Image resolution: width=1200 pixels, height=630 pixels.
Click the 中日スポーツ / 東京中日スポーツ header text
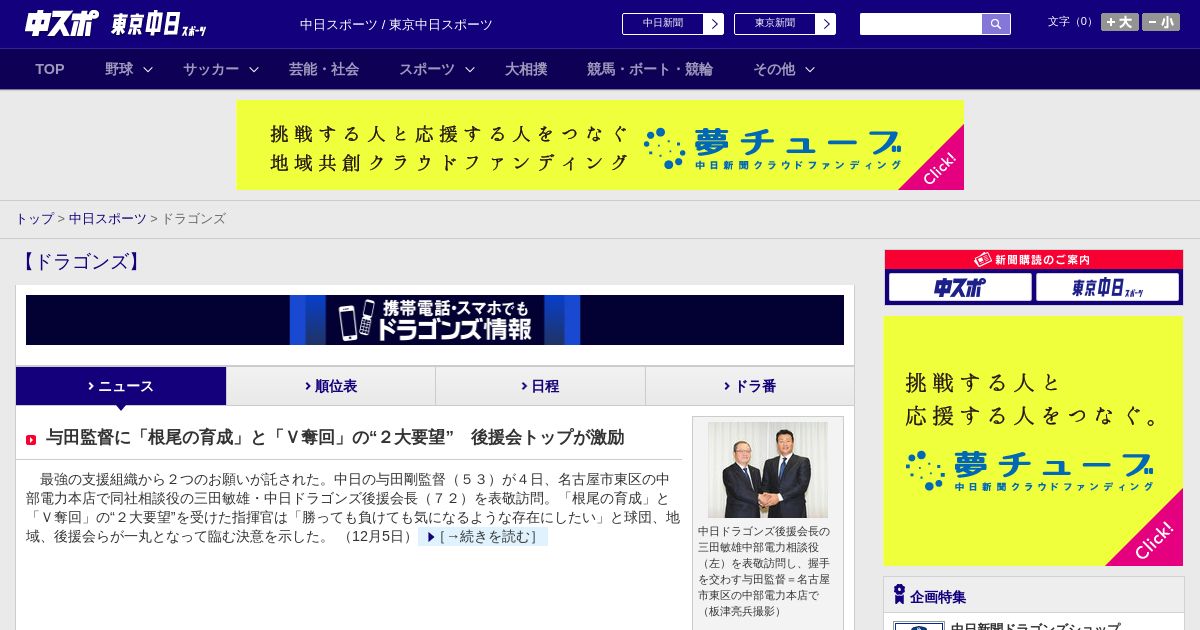[396, 24]
